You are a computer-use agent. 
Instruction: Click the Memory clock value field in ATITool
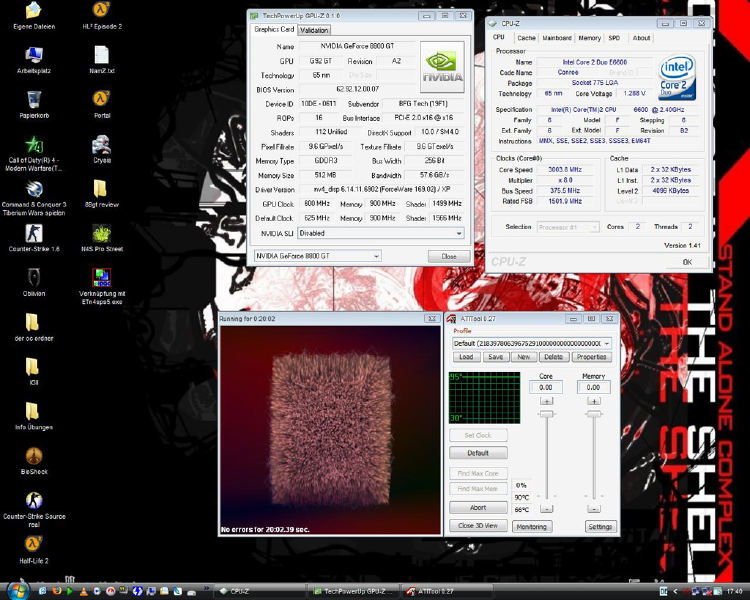(593, 388)
